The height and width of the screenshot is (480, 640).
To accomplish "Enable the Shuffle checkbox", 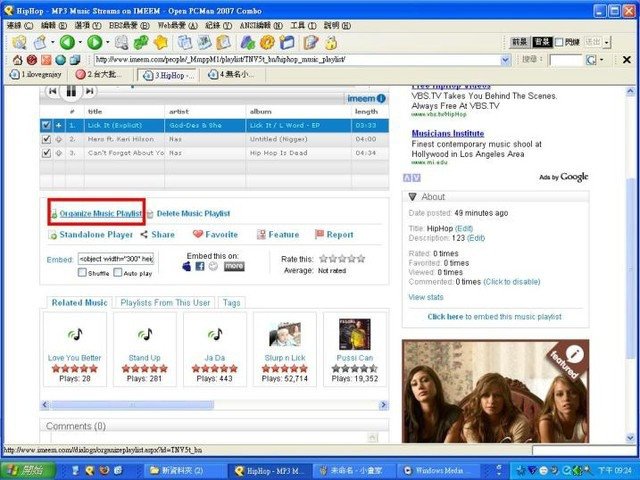I will point(82,272).
